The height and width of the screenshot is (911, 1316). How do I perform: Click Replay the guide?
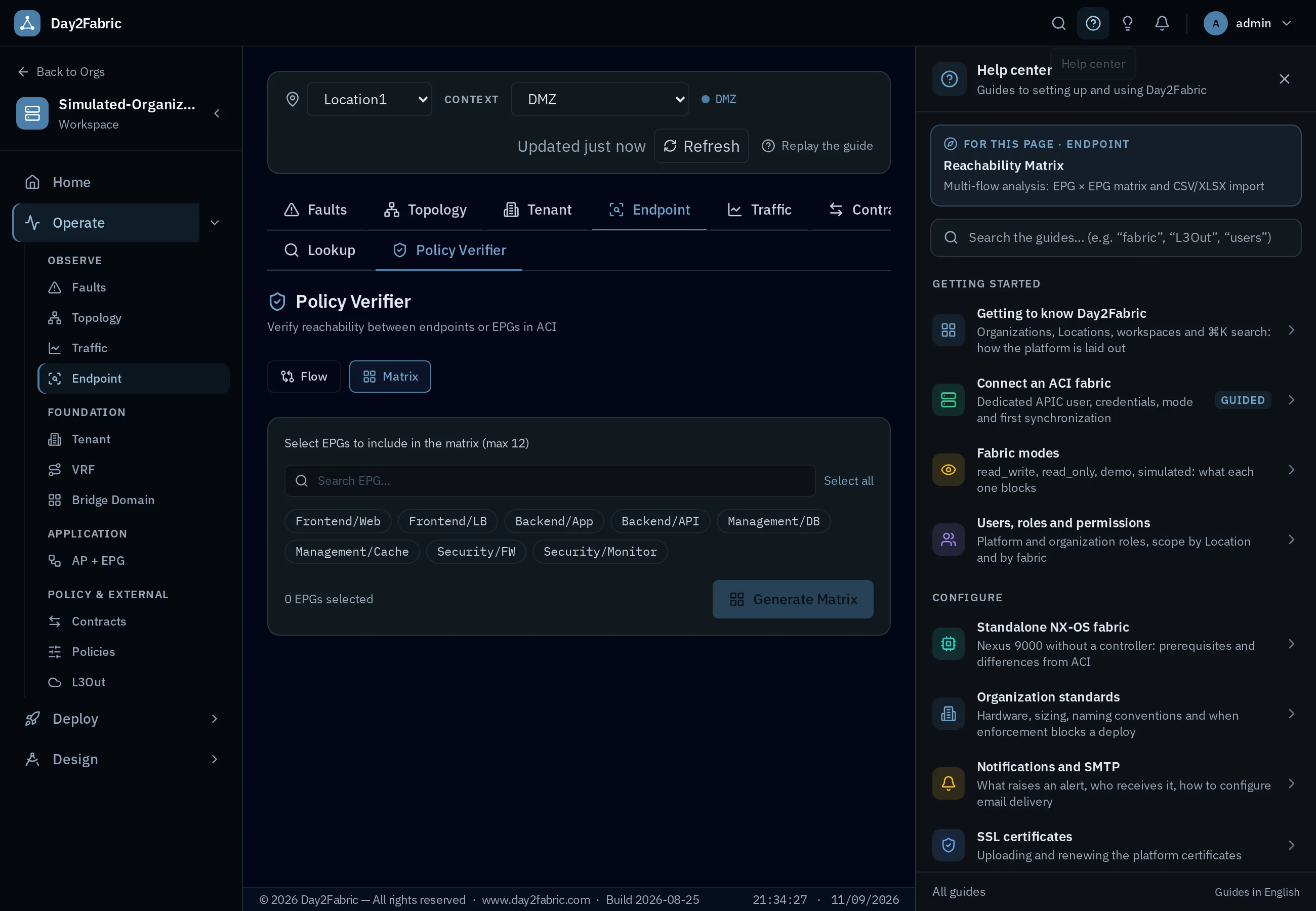click(817, 146)
